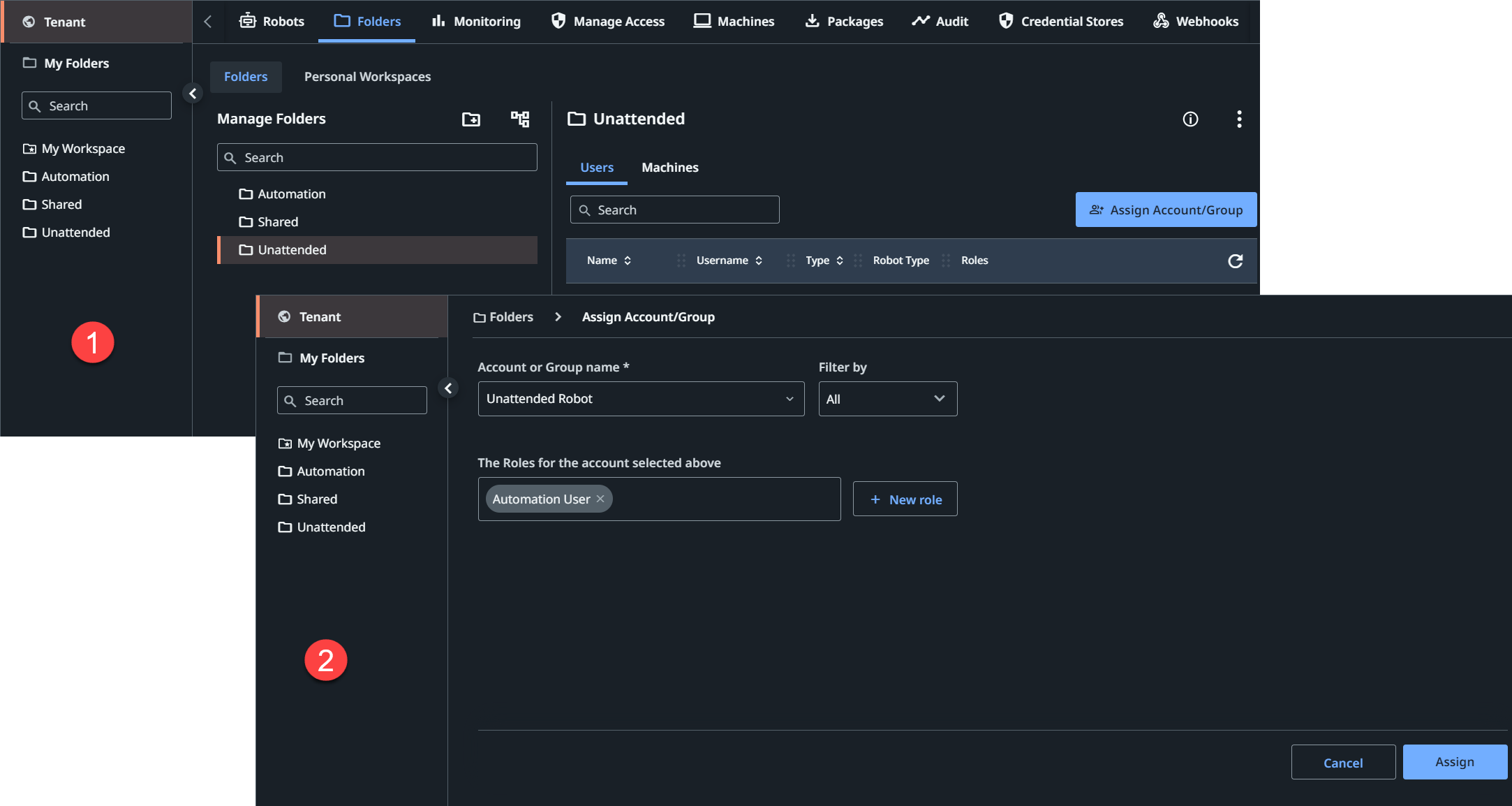
Task: Click the Cancel button
Action: click(1343, 763)
